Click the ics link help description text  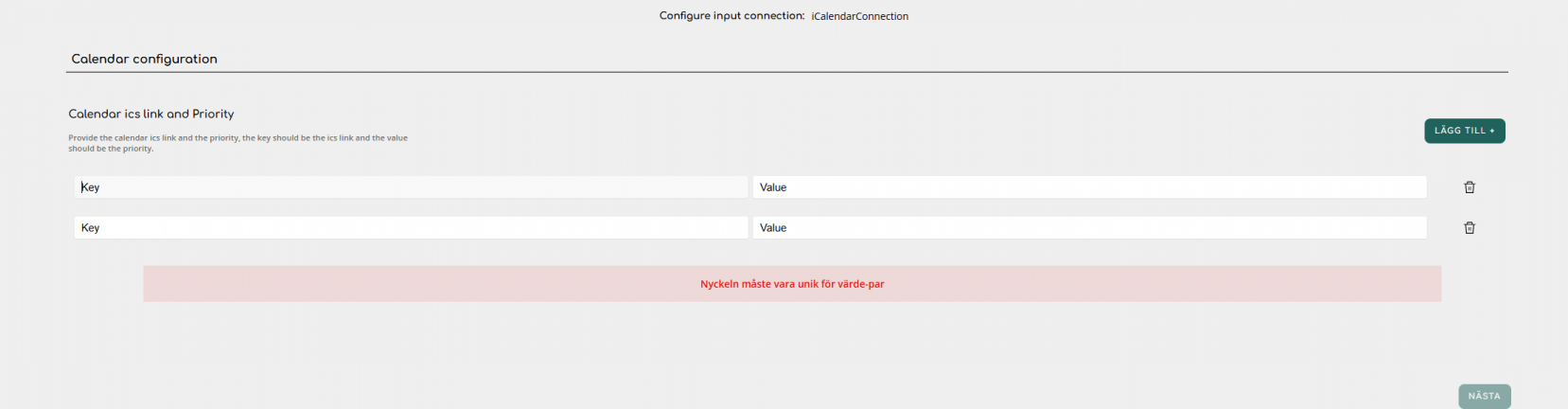click(x=238, y=143)
